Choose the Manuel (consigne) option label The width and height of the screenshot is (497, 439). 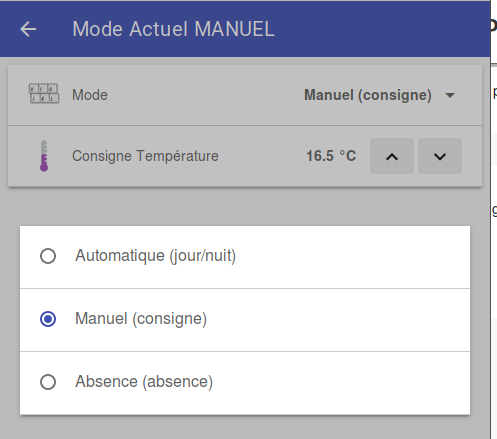point(141,319)
